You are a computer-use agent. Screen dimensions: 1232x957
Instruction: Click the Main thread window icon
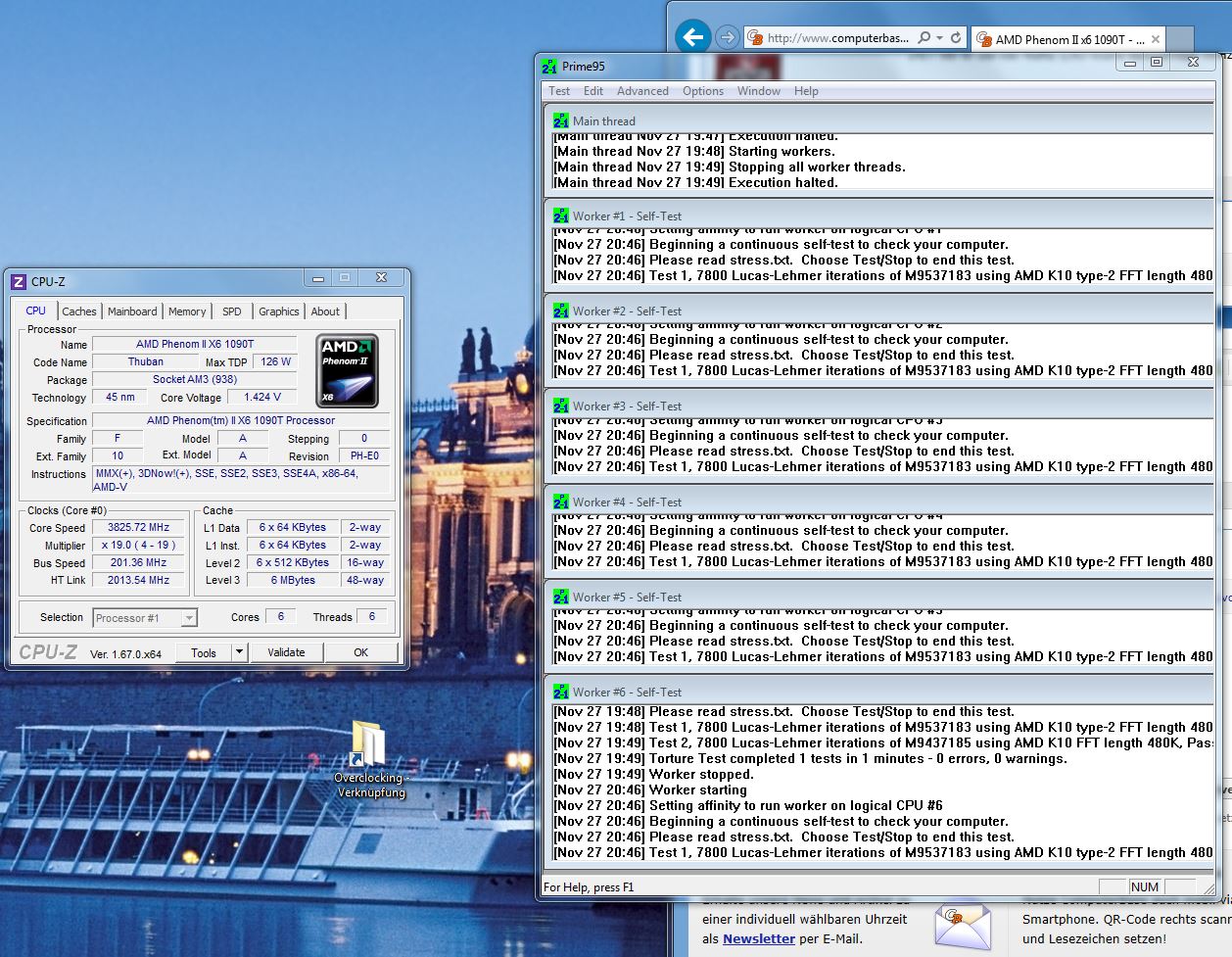(x=560, y=121)
